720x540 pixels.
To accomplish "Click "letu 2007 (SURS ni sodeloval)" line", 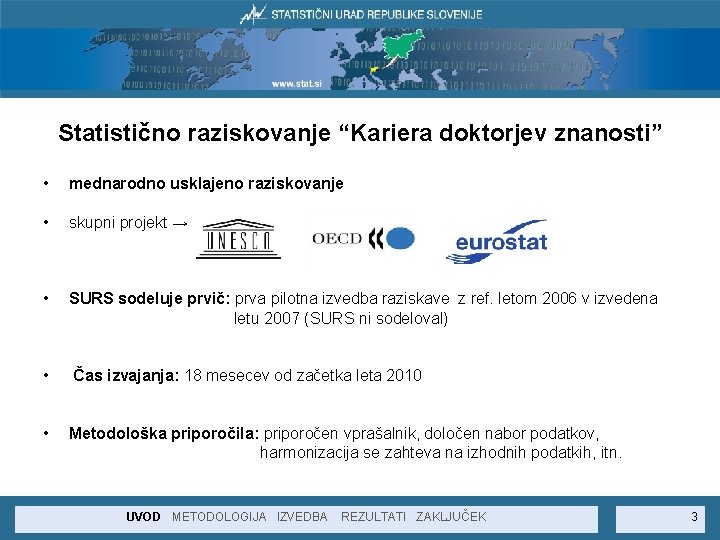I will [x=341, y=318].
